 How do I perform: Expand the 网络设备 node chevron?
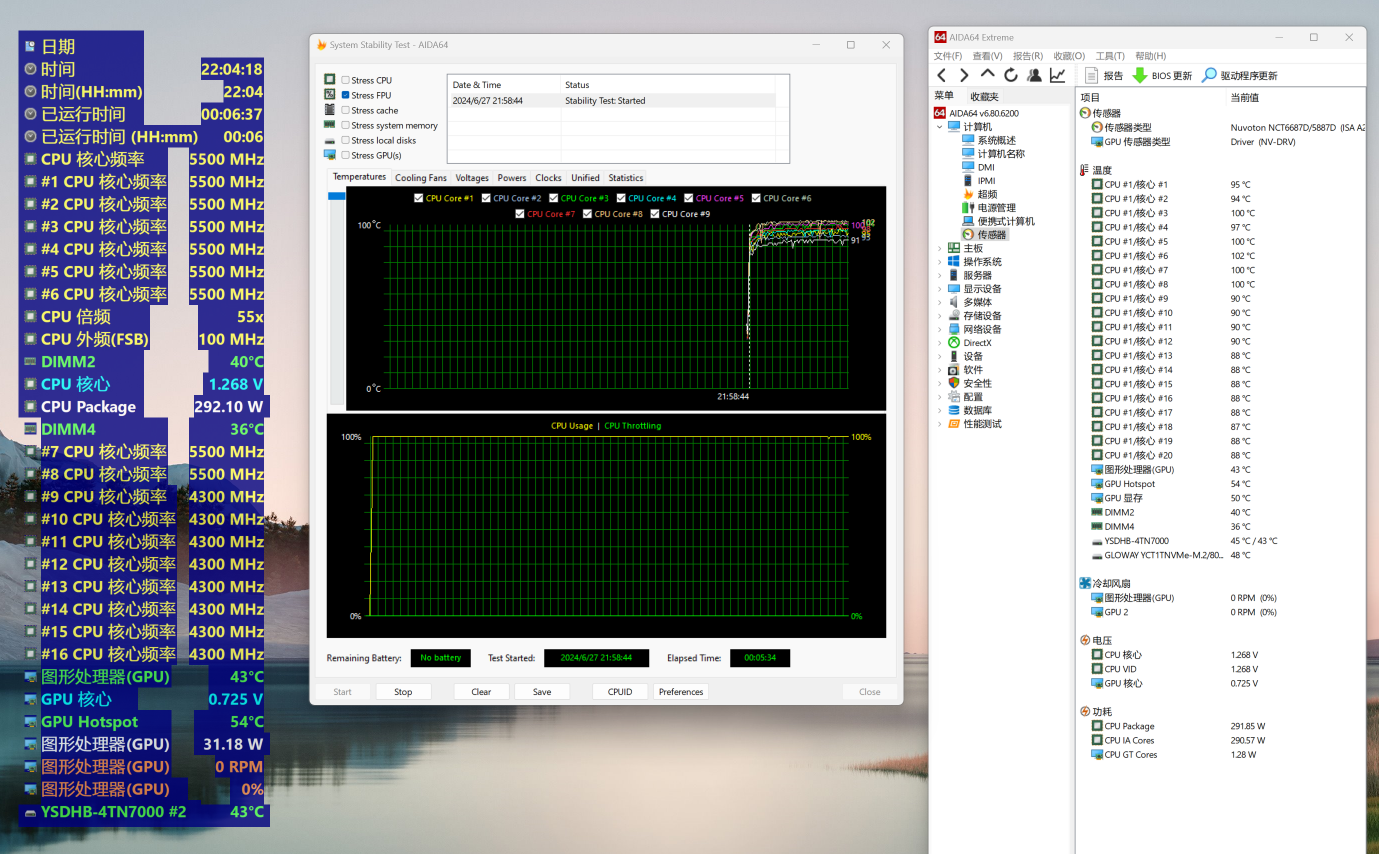coord(939,329)
